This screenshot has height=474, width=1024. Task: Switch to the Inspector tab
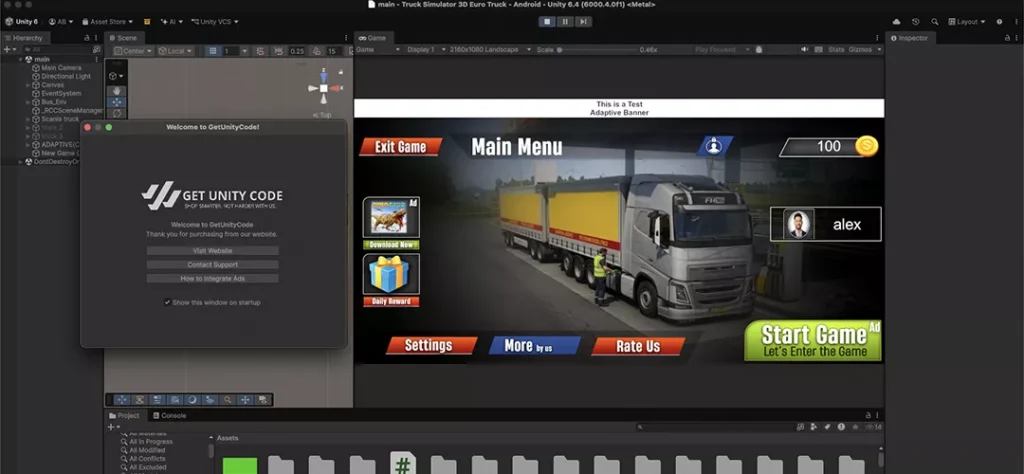click(x=909, y=38)
